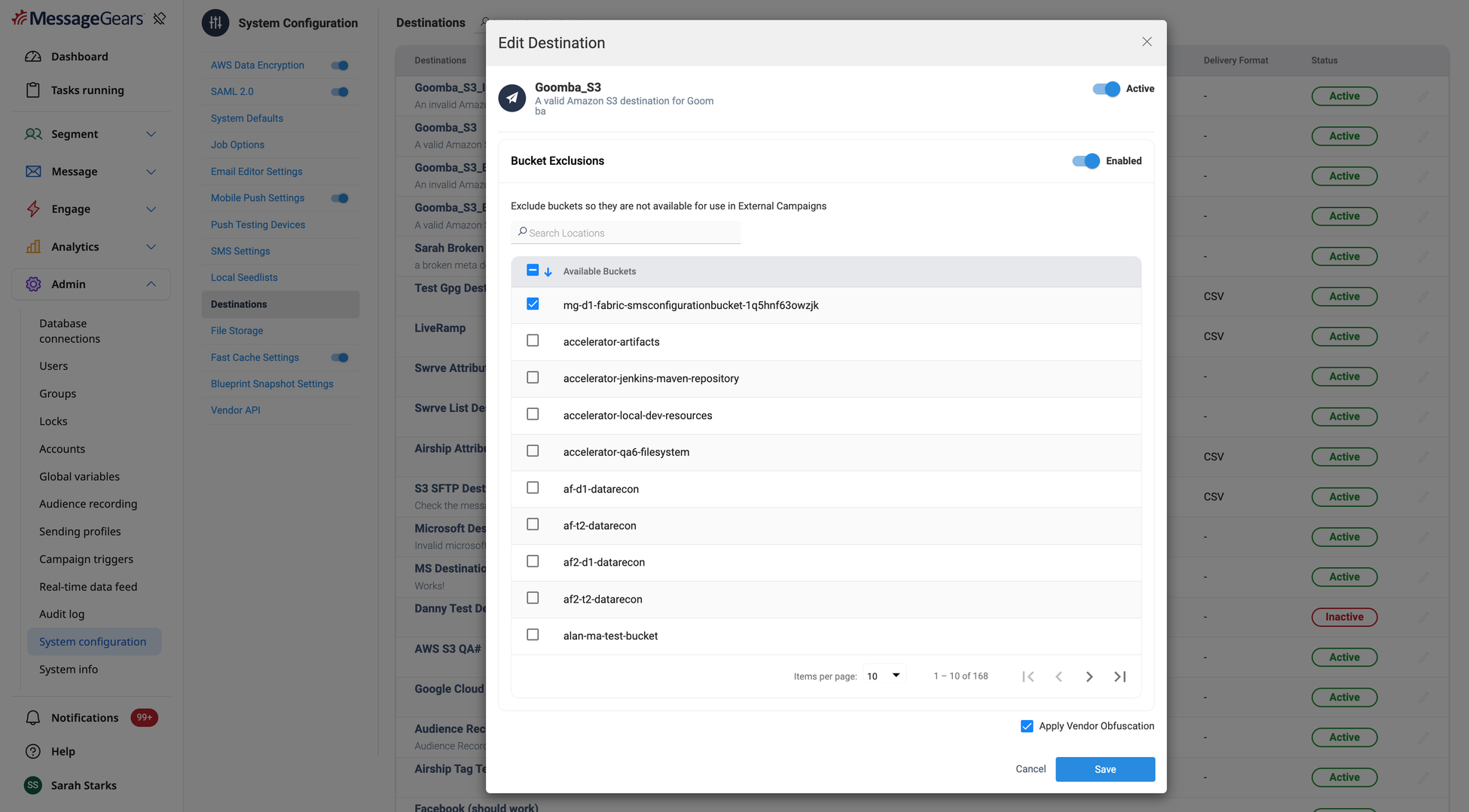1469x812 pixels.
Task: Click the pin sidebar icon beside MessageGears logo
Action: (159, 18)
